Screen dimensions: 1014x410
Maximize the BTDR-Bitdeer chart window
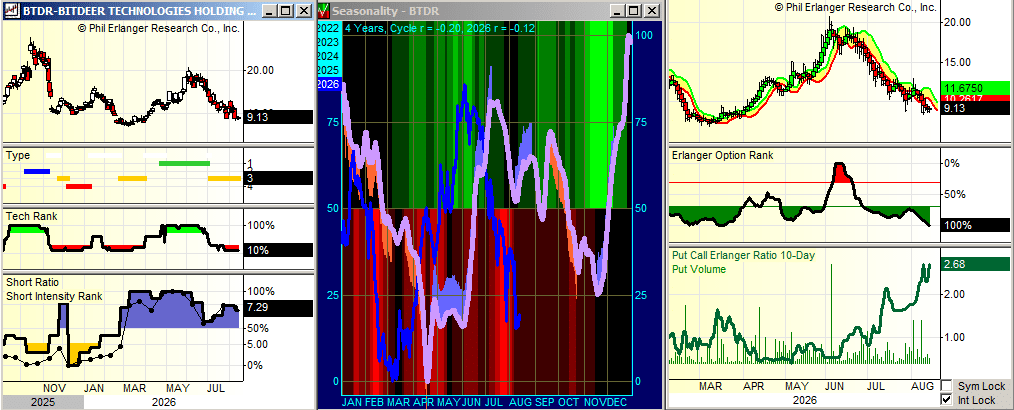[x=288, y=10]
